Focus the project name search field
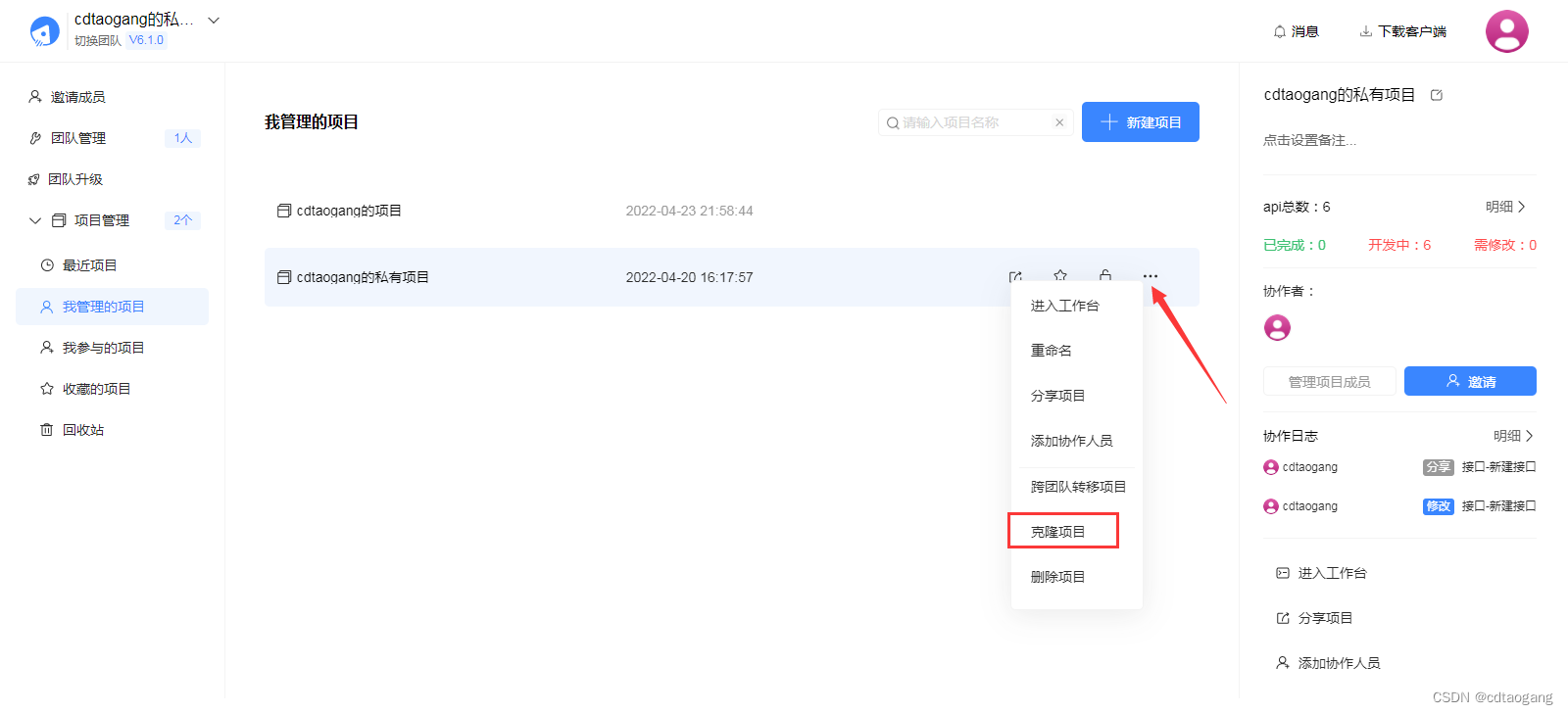This screenshot has height=714, width=1568. pyautogui.click(x=975, y=122)
